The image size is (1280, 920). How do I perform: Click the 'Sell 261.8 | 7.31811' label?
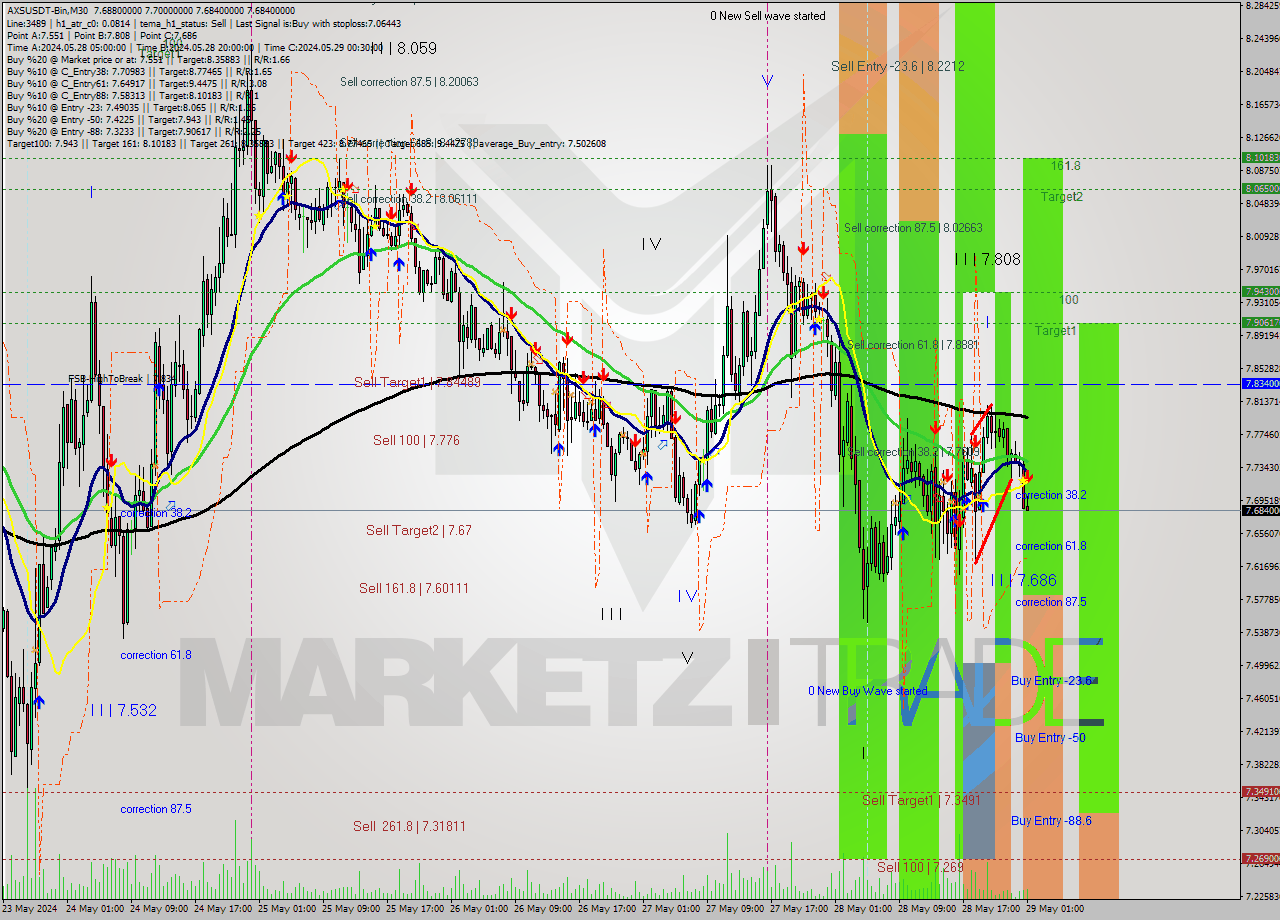[x=409, y=826]
